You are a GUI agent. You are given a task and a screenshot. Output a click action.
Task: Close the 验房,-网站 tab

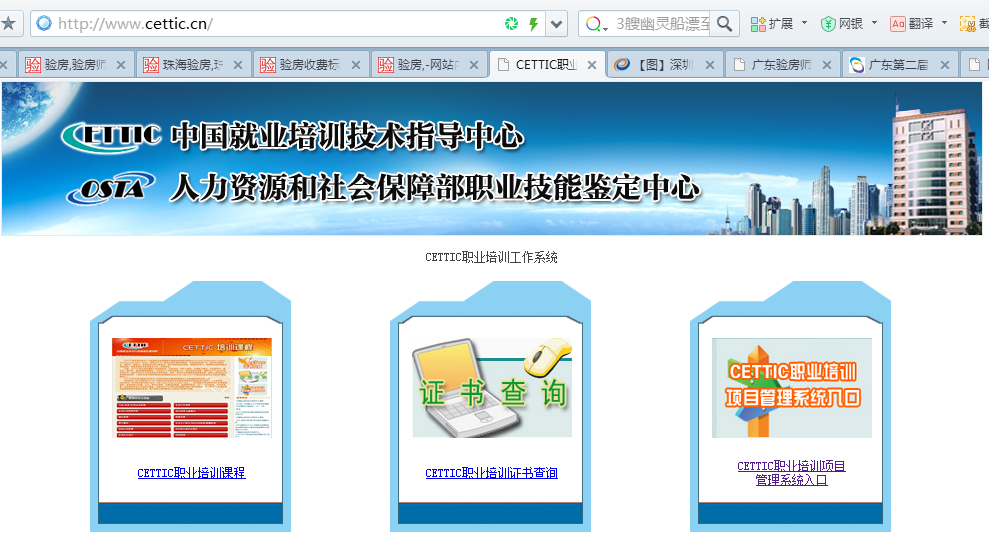coord(474,65)
